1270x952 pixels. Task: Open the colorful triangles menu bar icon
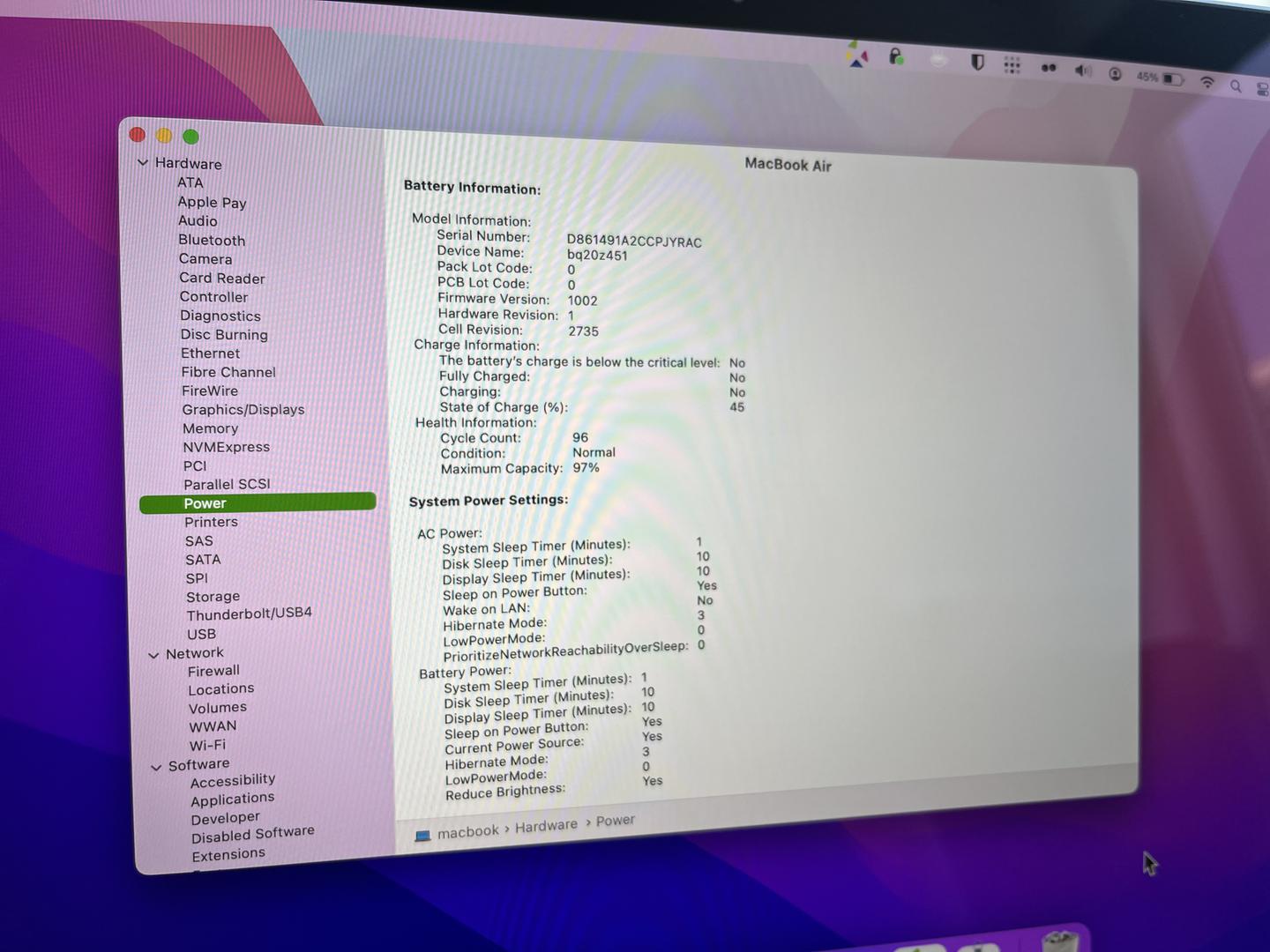(857, 55)
